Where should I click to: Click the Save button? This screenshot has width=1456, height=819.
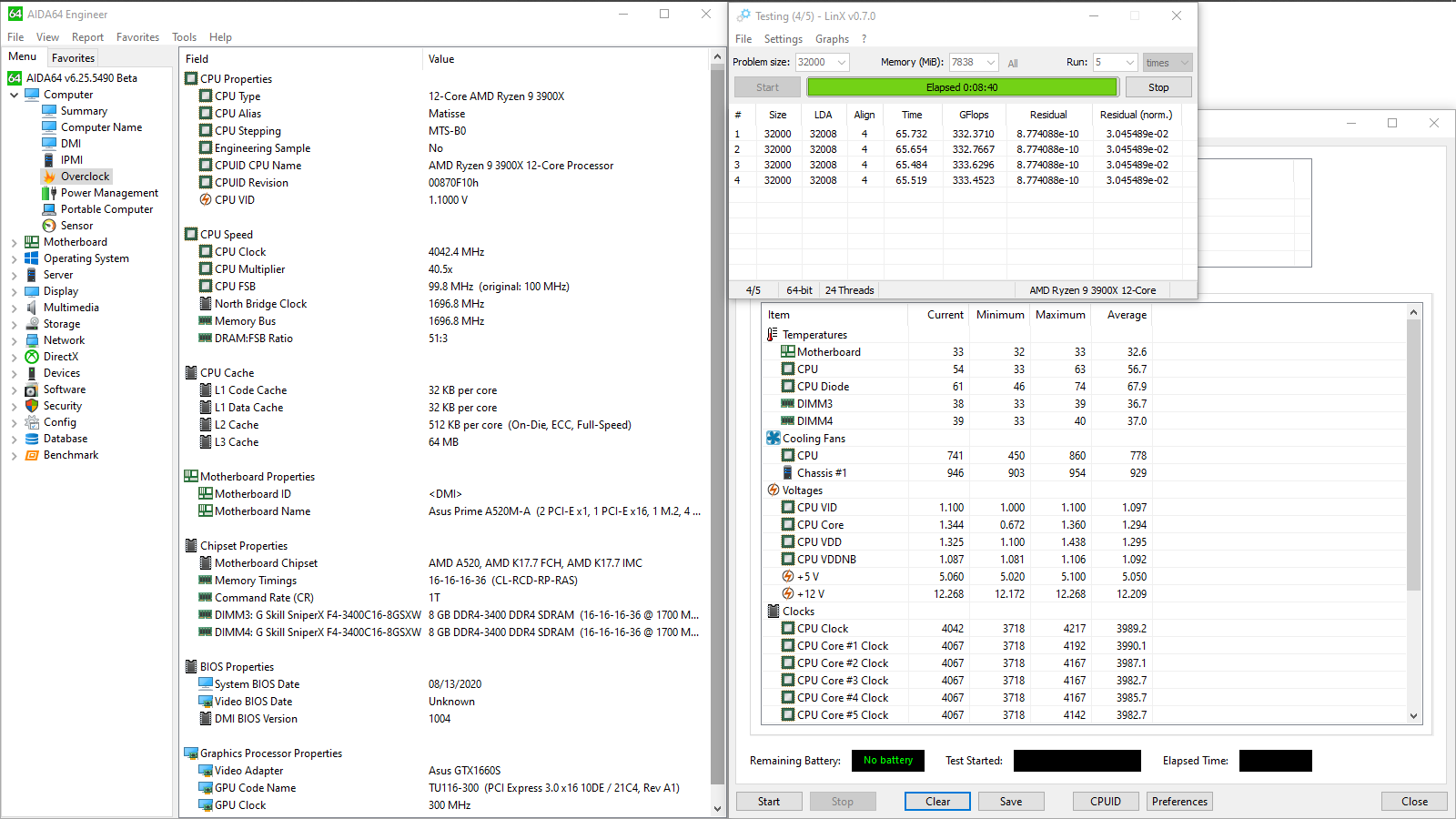[x=1011, y=802]
